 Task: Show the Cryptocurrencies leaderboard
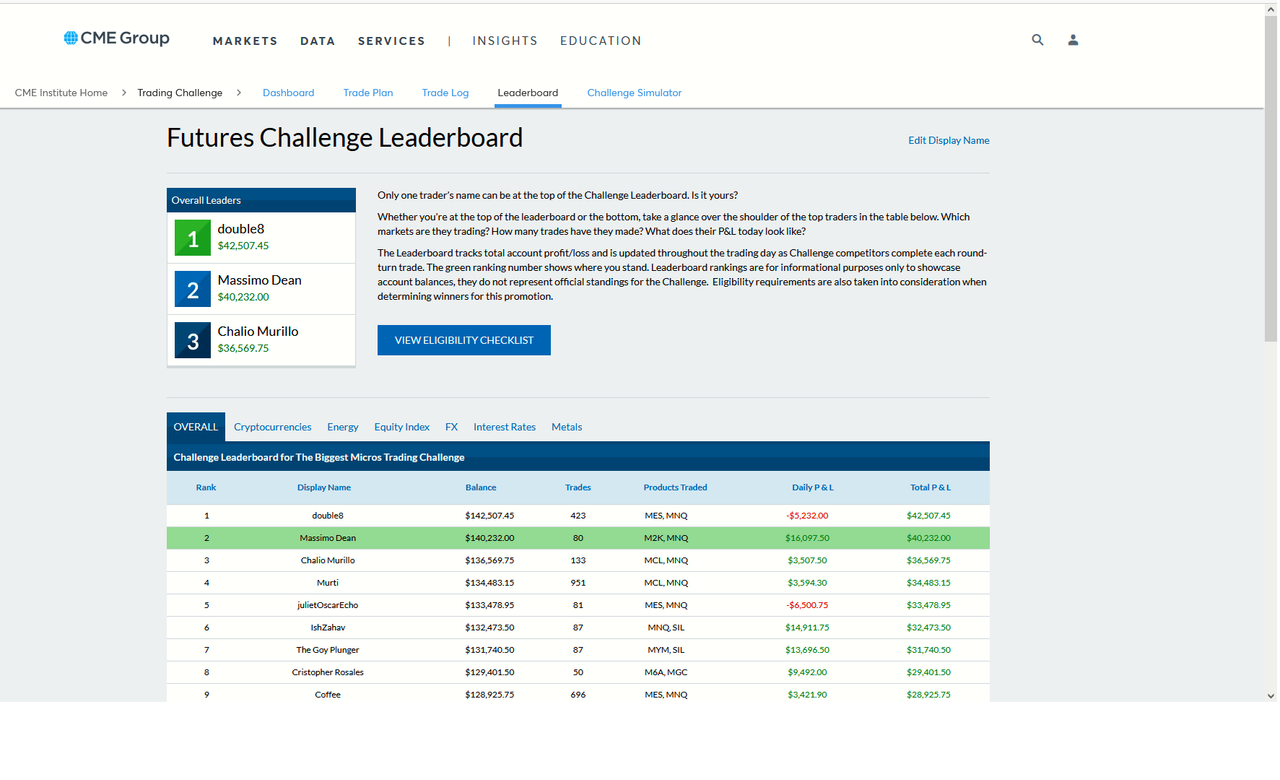273,427
